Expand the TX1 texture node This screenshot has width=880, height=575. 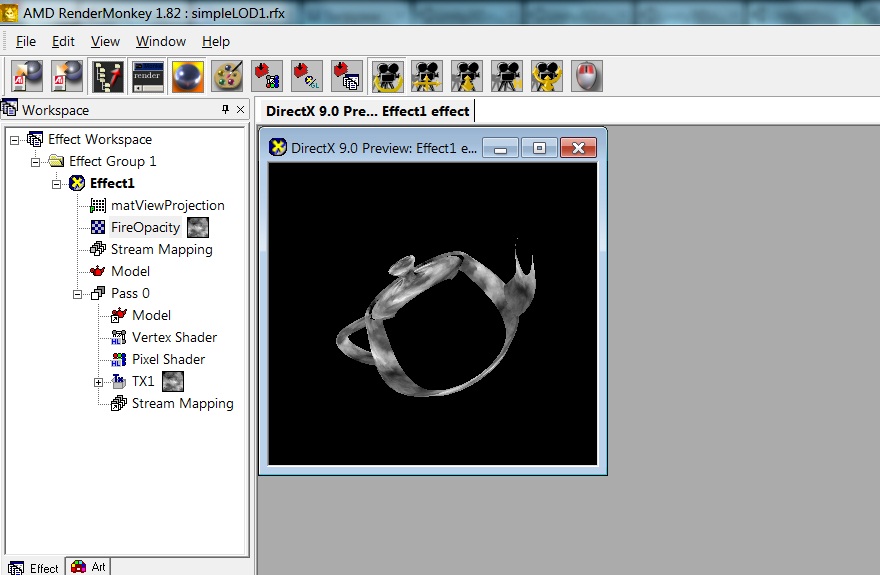pos(98,382)
